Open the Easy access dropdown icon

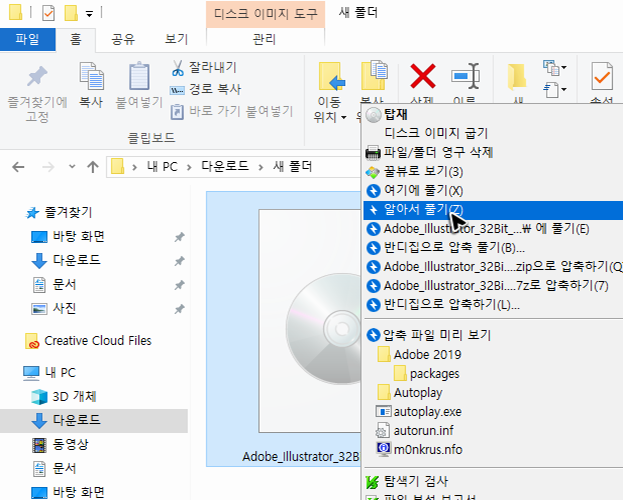pyautogui.click(x=554, y=89)
